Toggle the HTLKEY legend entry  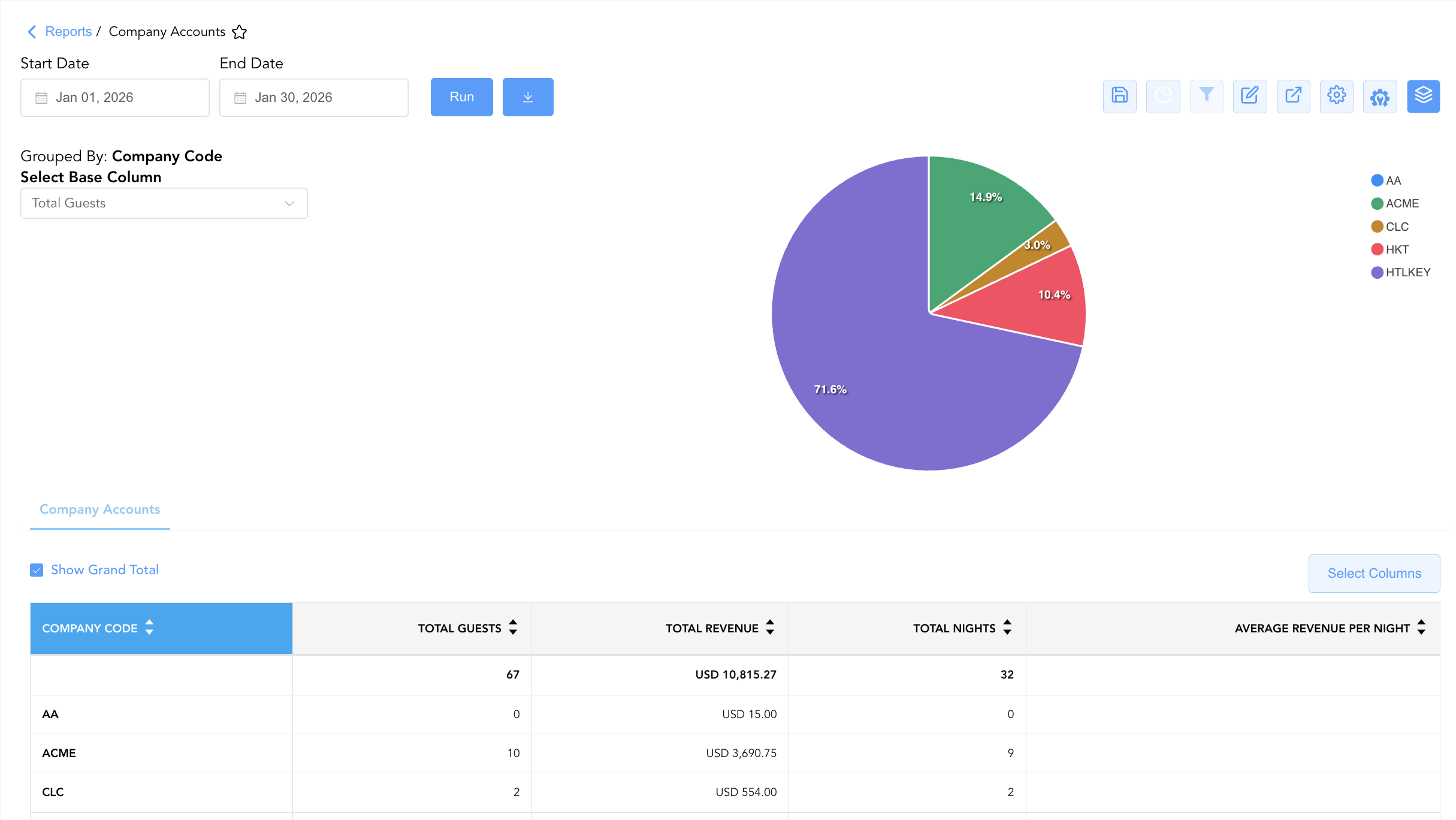pos(1401,273)
